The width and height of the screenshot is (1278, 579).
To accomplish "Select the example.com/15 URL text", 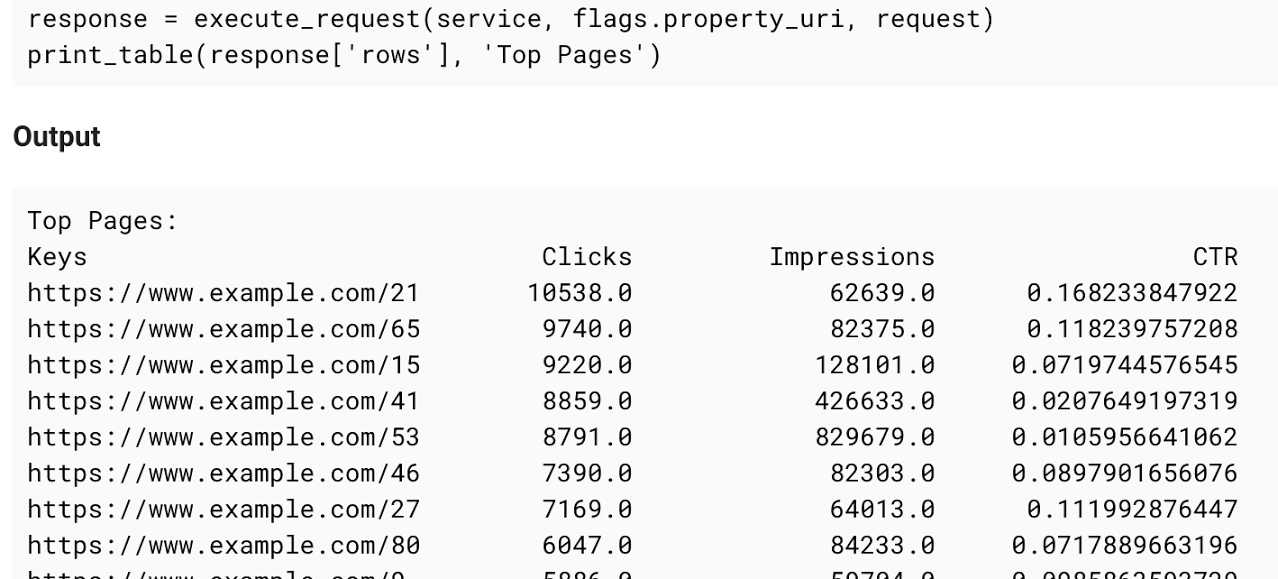I will point(223,365).
